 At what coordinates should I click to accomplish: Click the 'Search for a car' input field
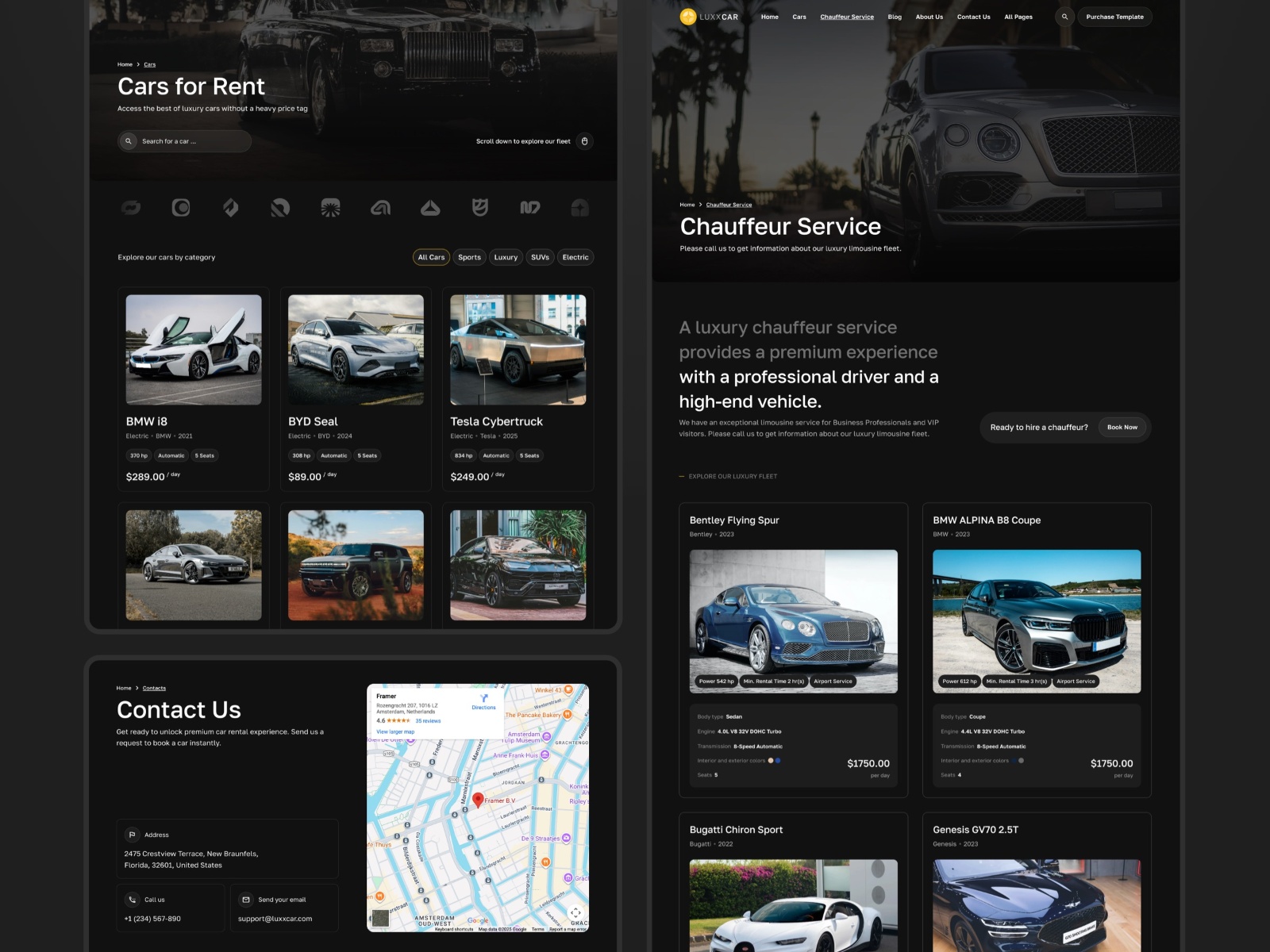click(x=184, y=141)
